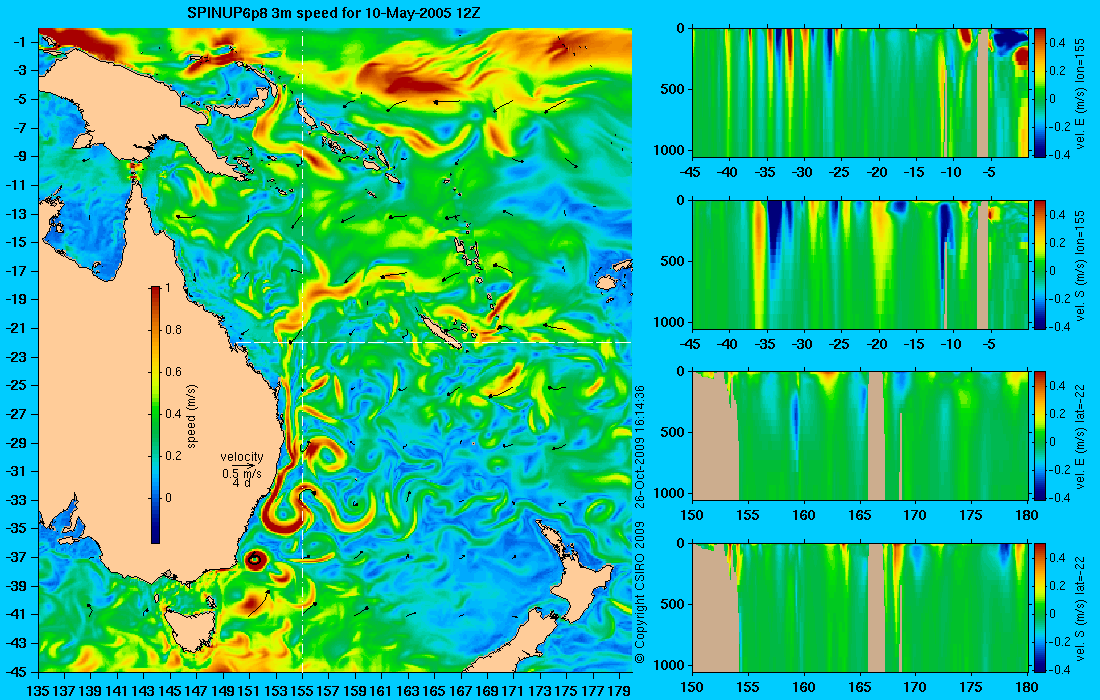Click the "vel. S (m/s) lon=155" label
The image size is (1100, 700).
tap(1080, 264)
